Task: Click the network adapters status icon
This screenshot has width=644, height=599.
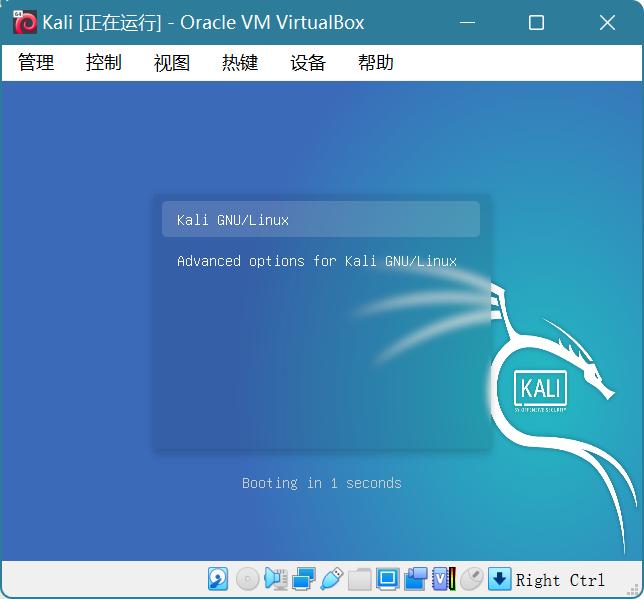Action: point(304,579)
